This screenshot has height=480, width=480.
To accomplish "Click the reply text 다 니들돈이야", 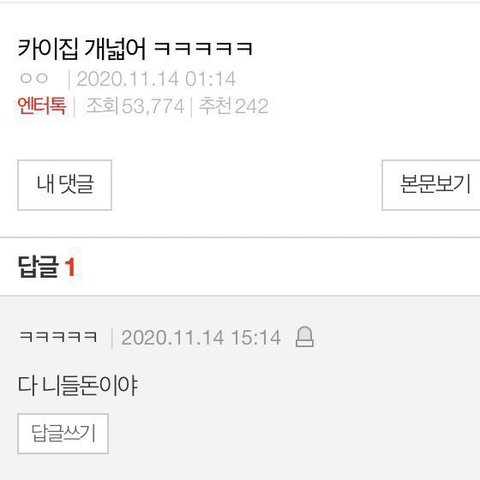I will coord(78,385).
